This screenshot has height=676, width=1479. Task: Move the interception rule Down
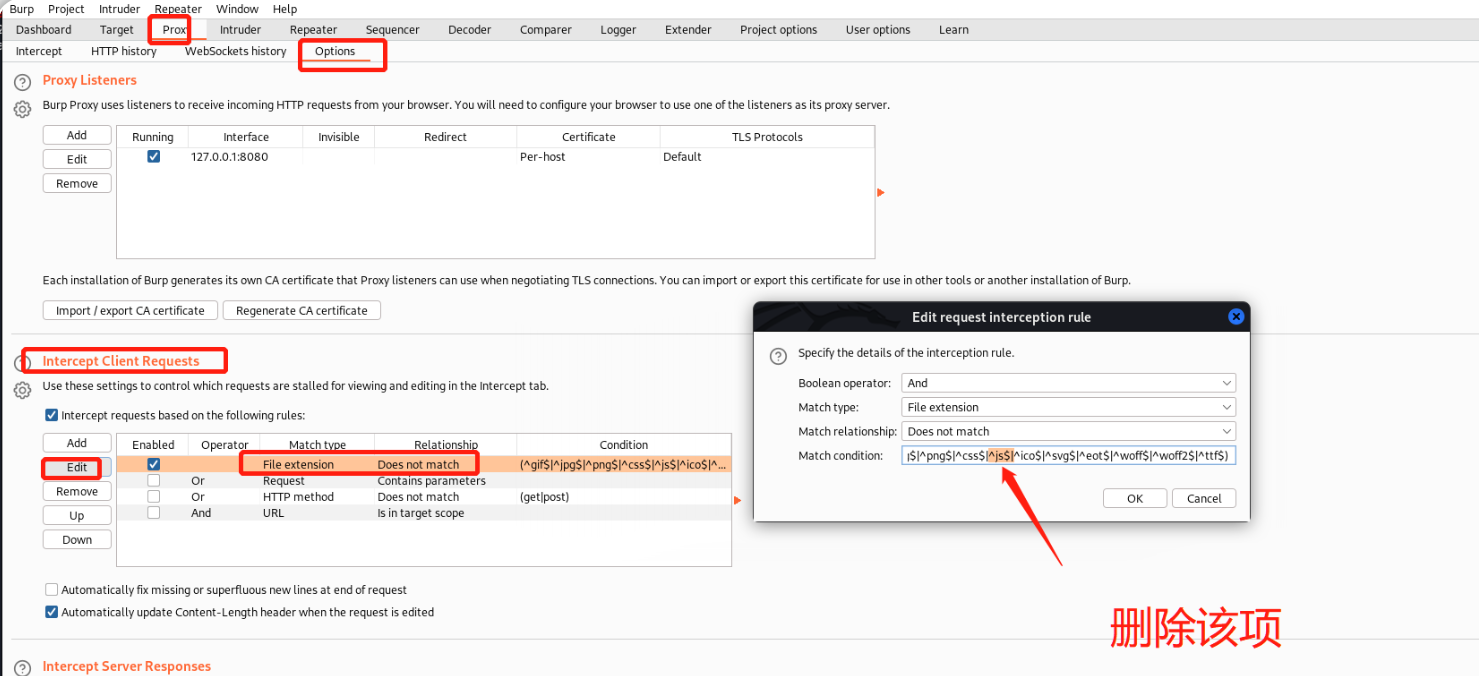coord(77,540)
